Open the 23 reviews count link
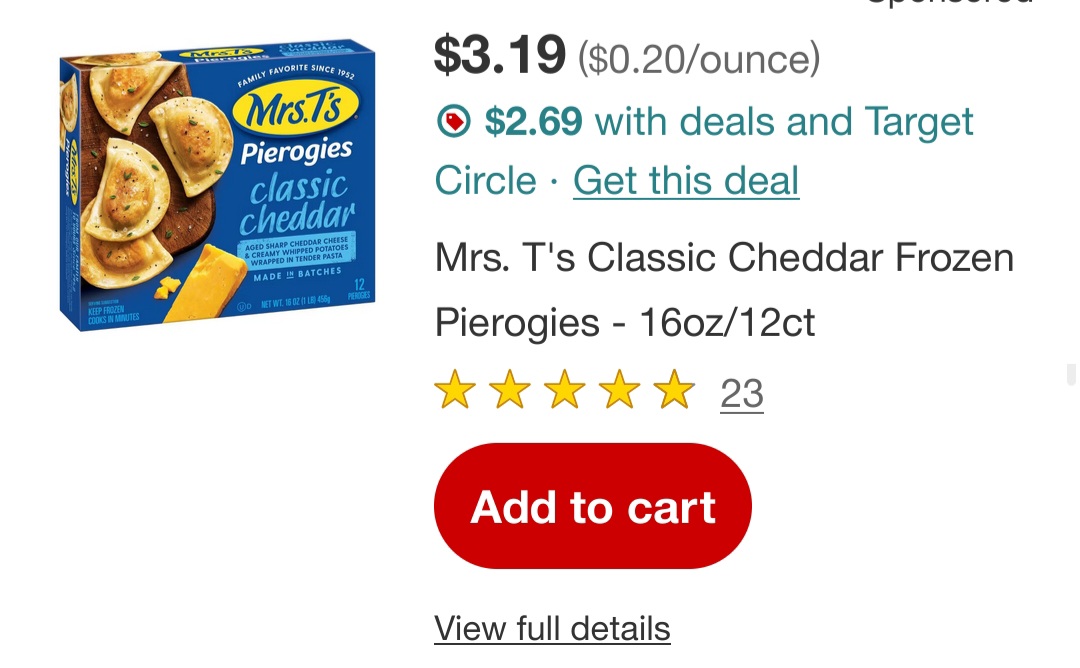Viewport: 1080px width, 668px height. point(742,393)
